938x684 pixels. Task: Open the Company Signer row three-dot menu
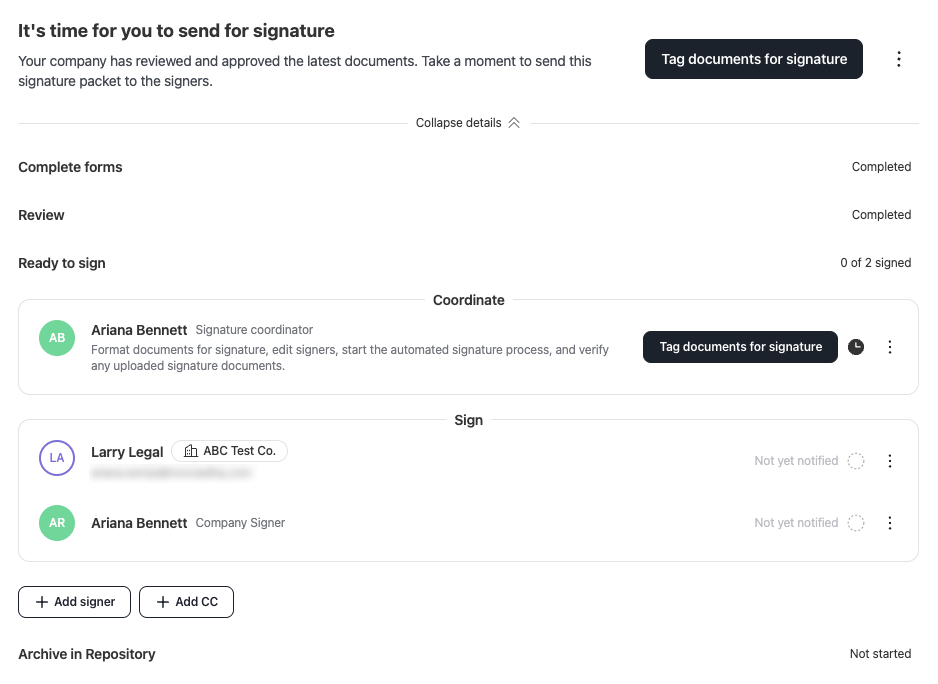pos(890,523)
